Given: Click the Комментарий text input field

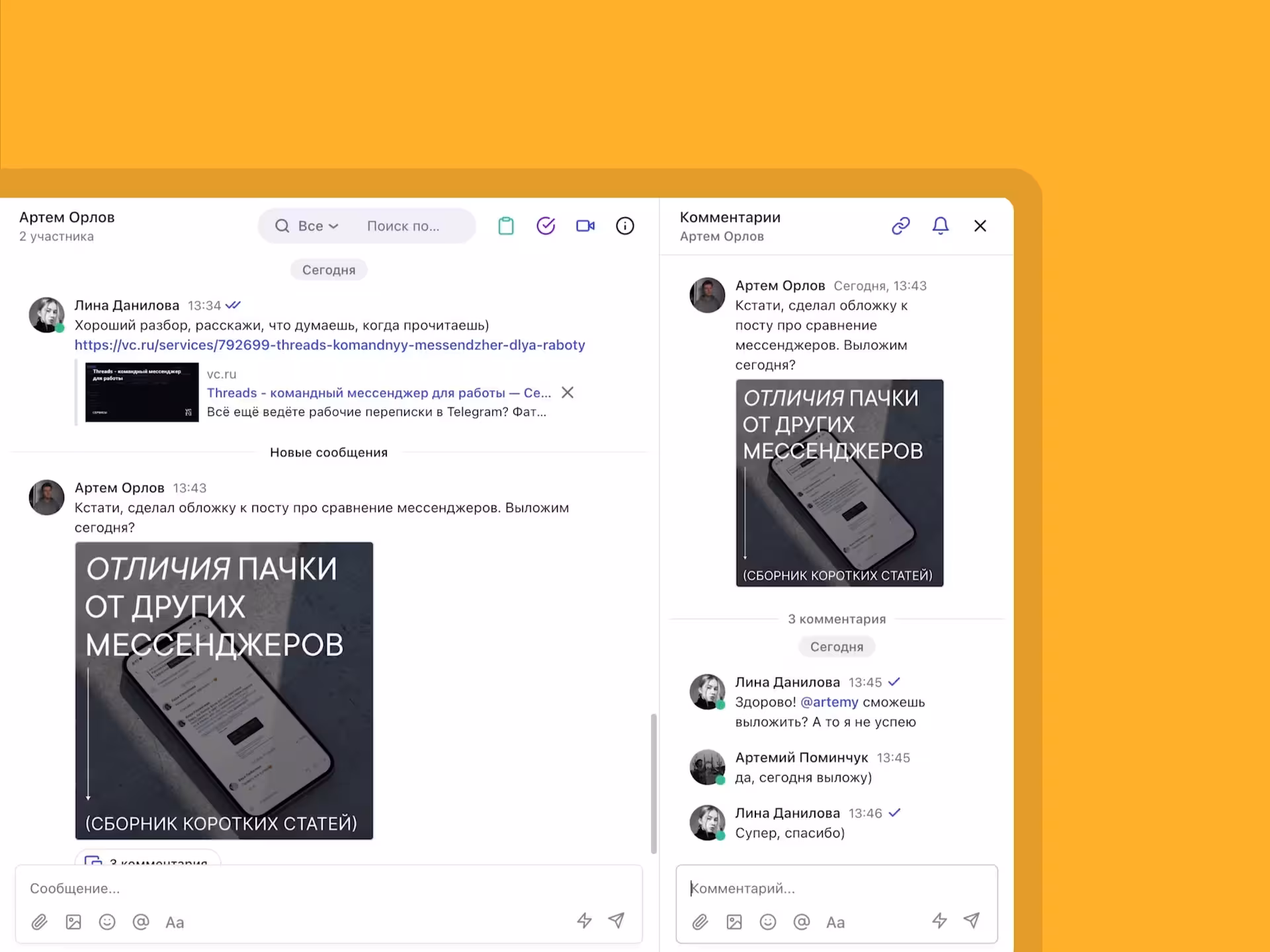Looking at the screenshot, I should (x=836, y=888).
